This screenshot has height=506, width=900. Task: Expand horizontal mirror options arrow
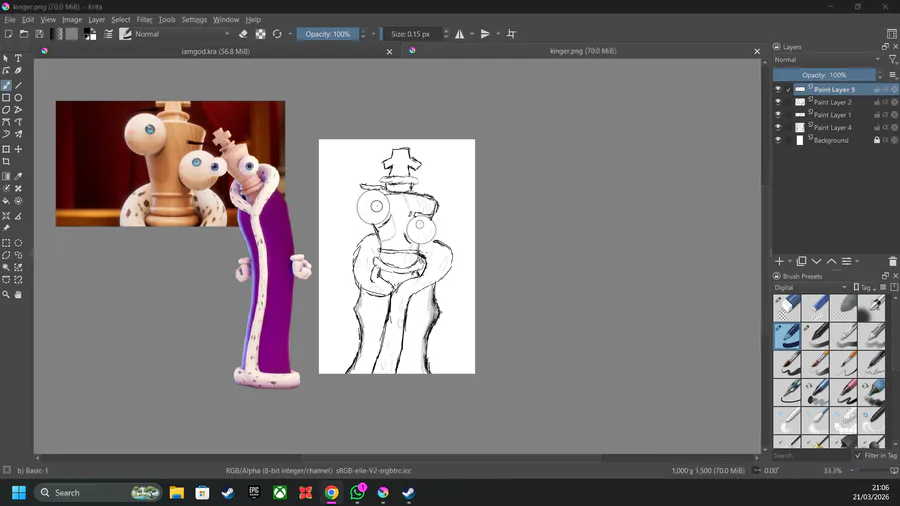click(472, 34)
